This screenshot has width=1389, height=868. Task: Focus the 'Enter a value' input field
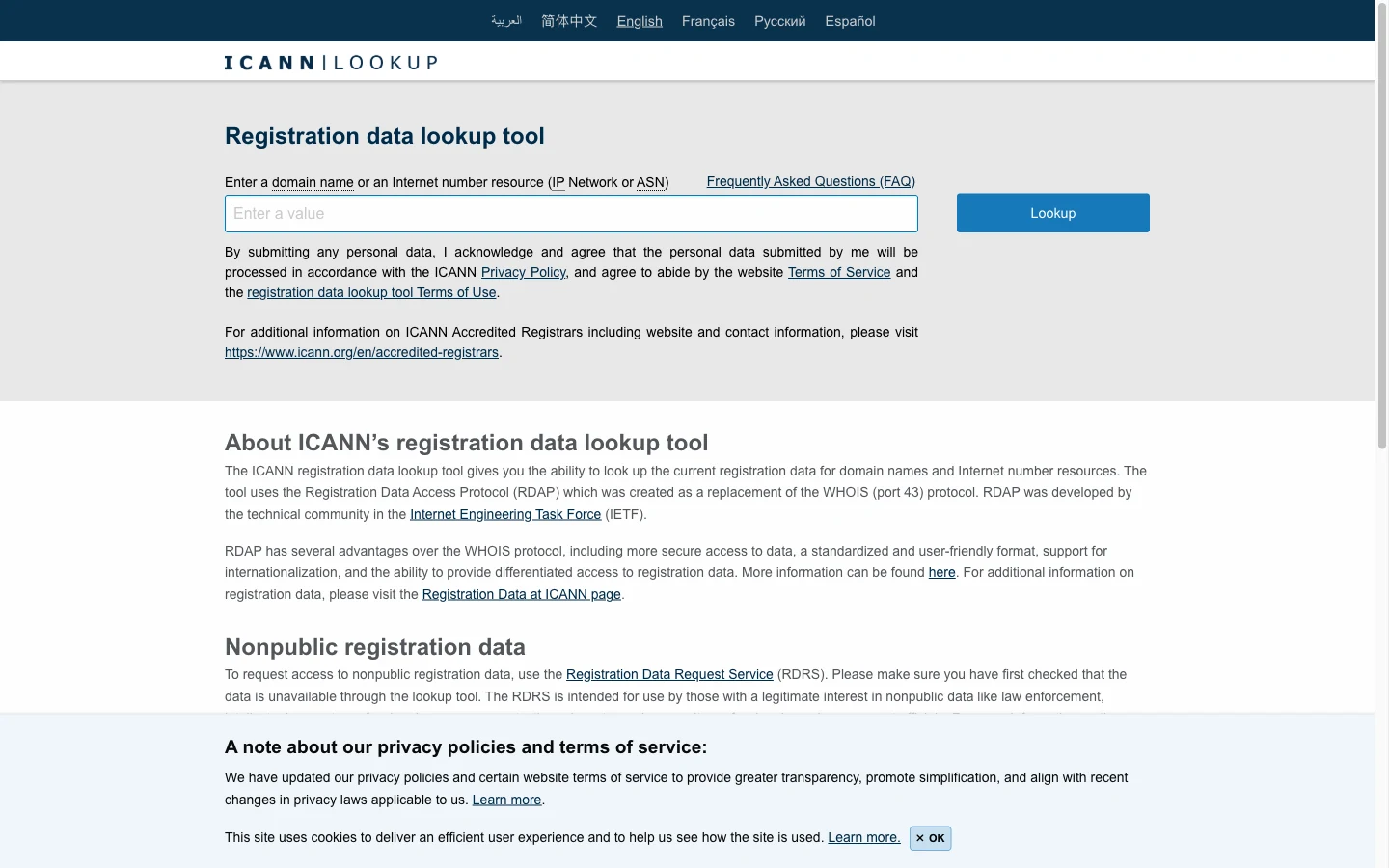coord(571,214)
